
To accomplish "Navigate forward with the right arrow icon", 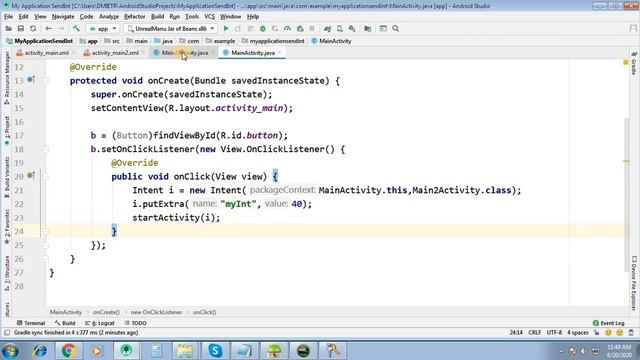I will (x=61, y=29).
